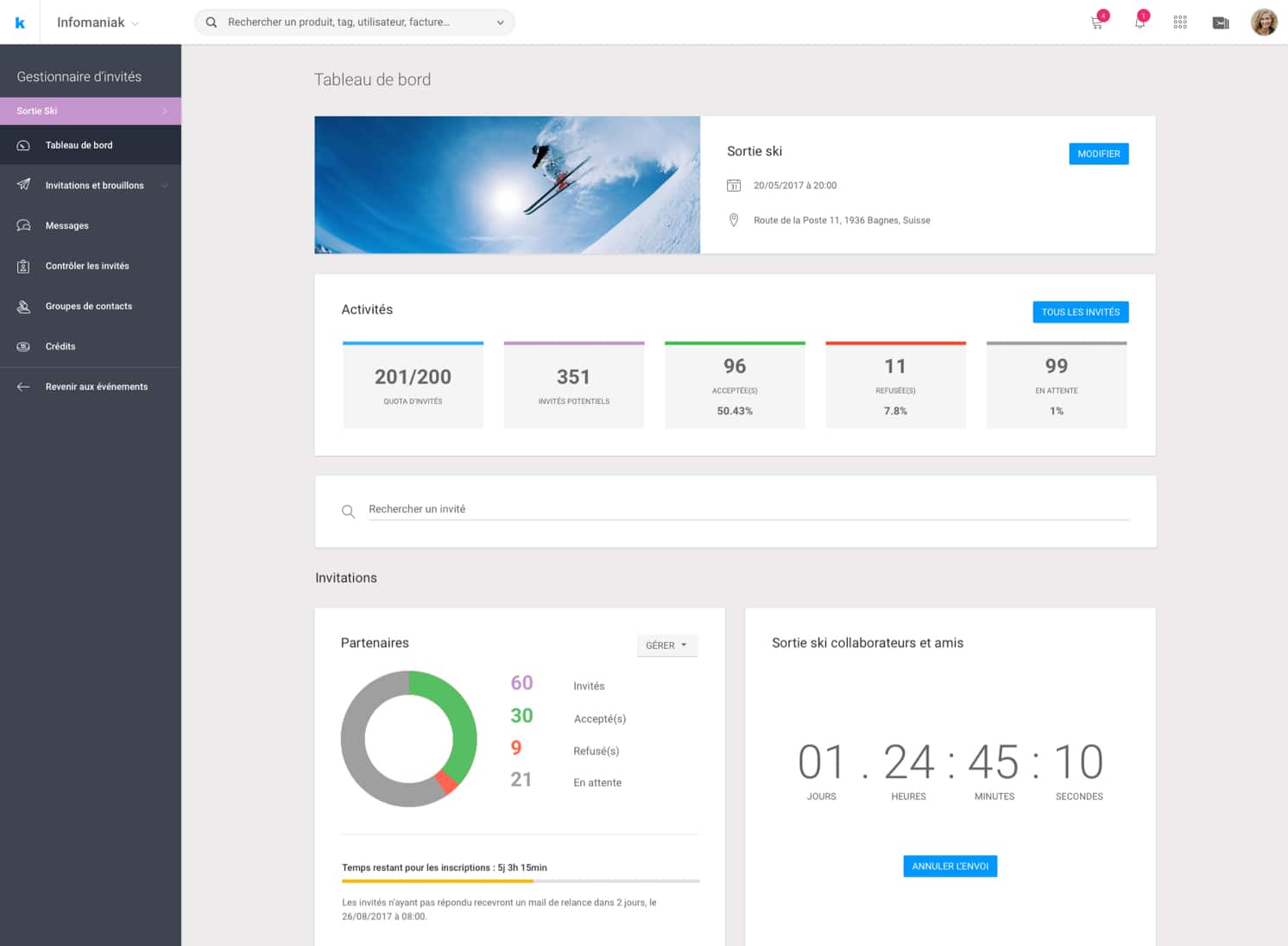Go to Messages in sidebar
The width and height of the screenshot is (1288, 946).
pyautogui.click(x=67, y=226)
